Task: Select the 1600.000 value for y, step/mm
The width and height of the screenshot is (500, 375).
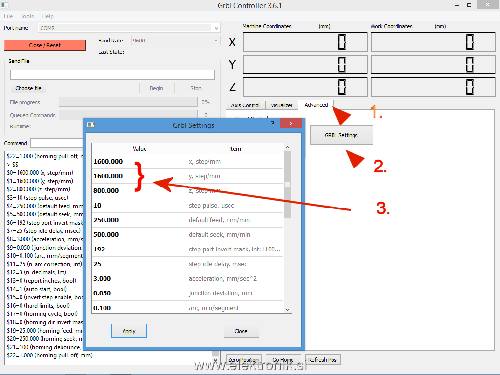Action: [108, 176]
